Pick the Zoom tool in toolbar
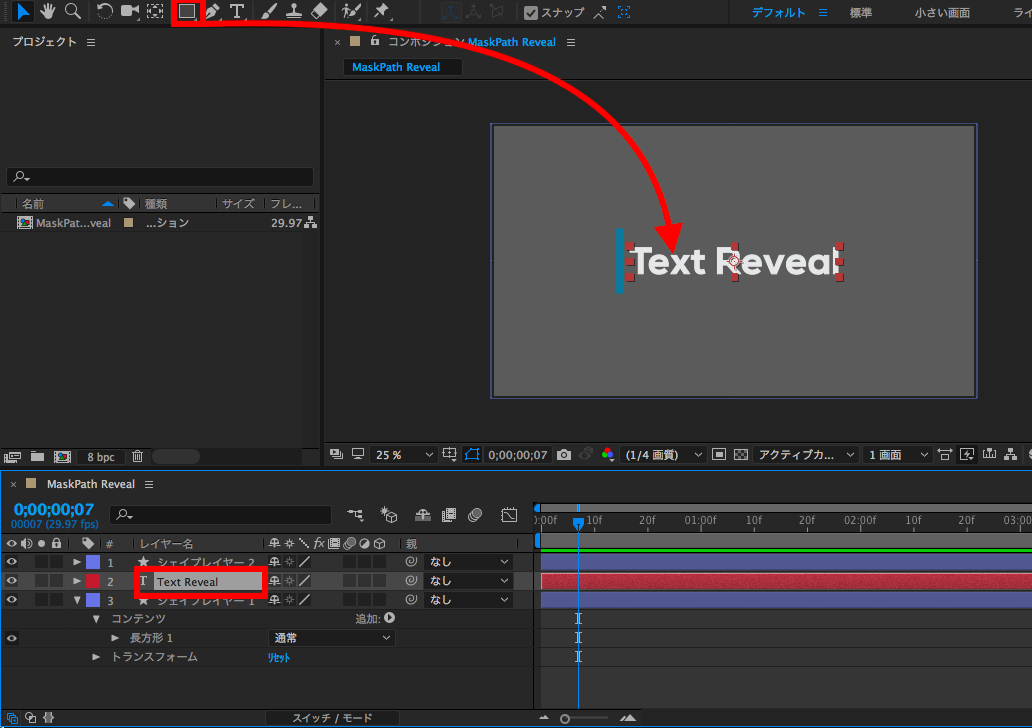The width and height of the screenshot is (1032, 728). (x=73, y=12)
